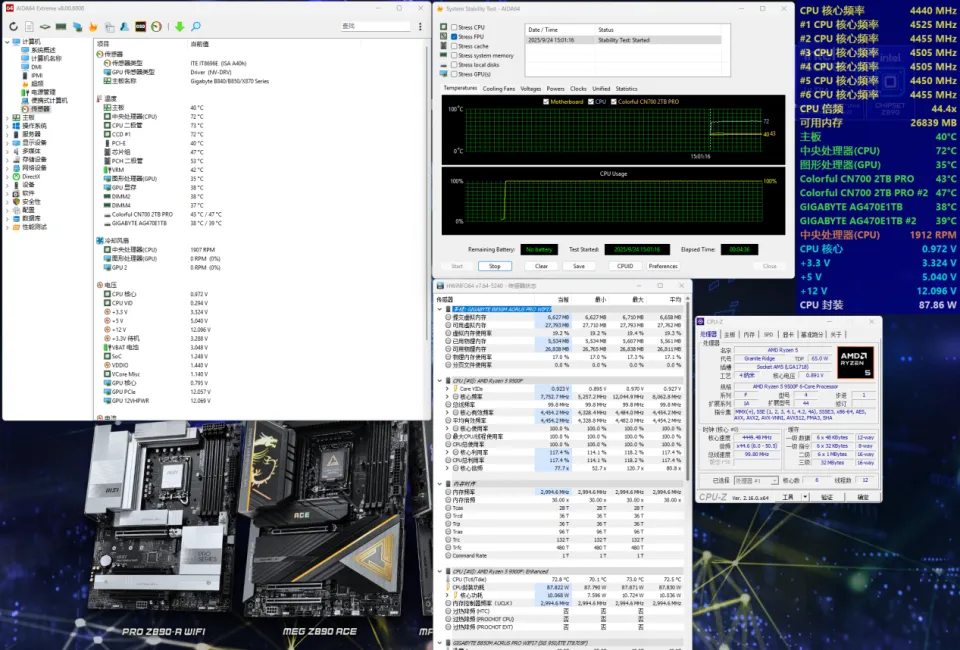Open the OSD panel icon in AIDA64 toolbar
The width and height of the screenshot is (960, 650).
pos(140,26)
